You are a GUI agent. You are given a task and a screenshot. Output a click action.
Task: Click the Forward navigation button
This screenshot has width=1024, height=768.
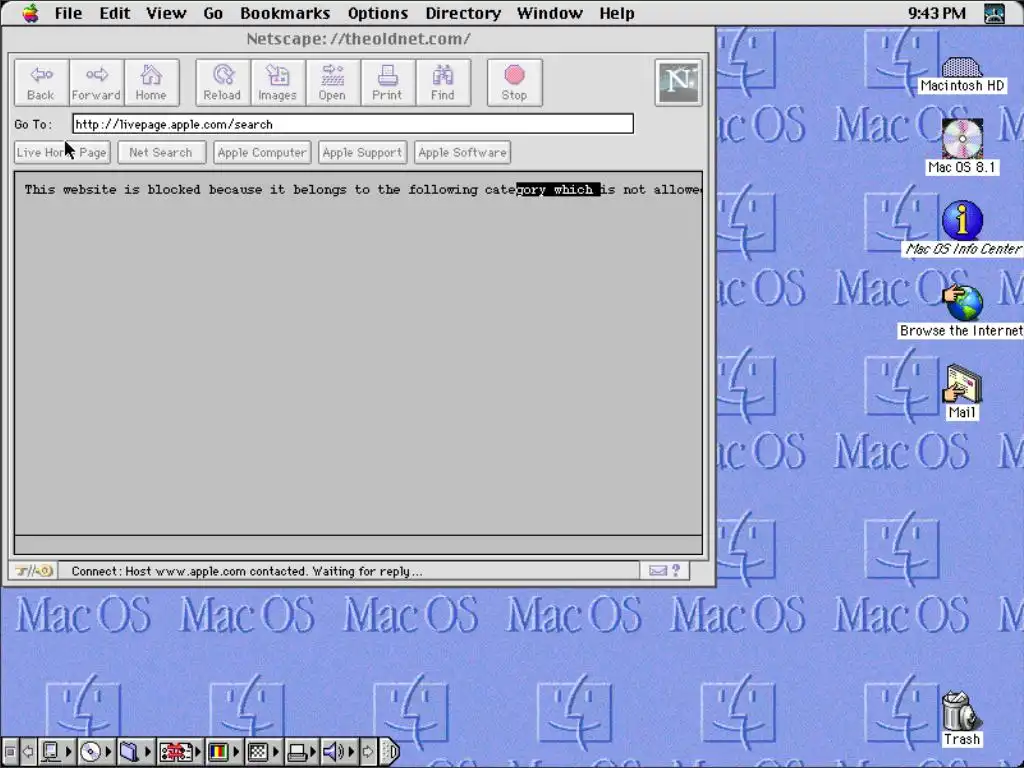96,83
